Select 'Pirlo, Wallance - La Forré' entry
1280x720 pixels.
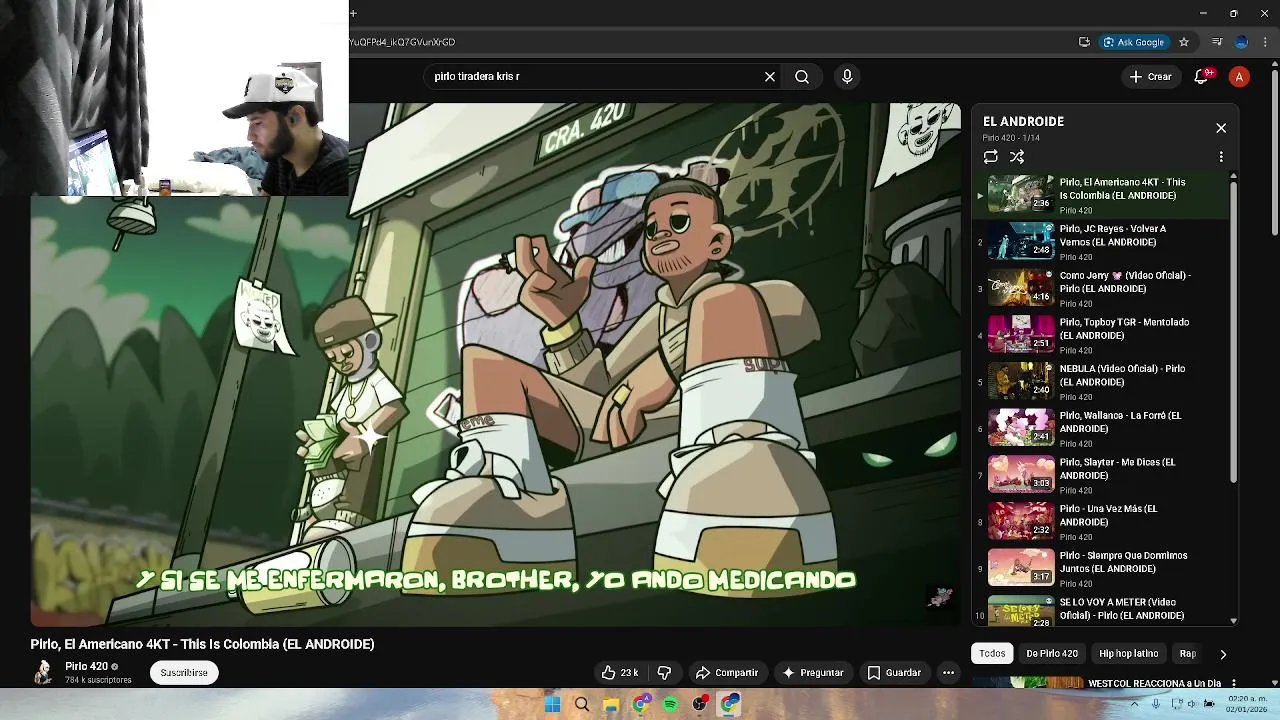point(1100,428)
